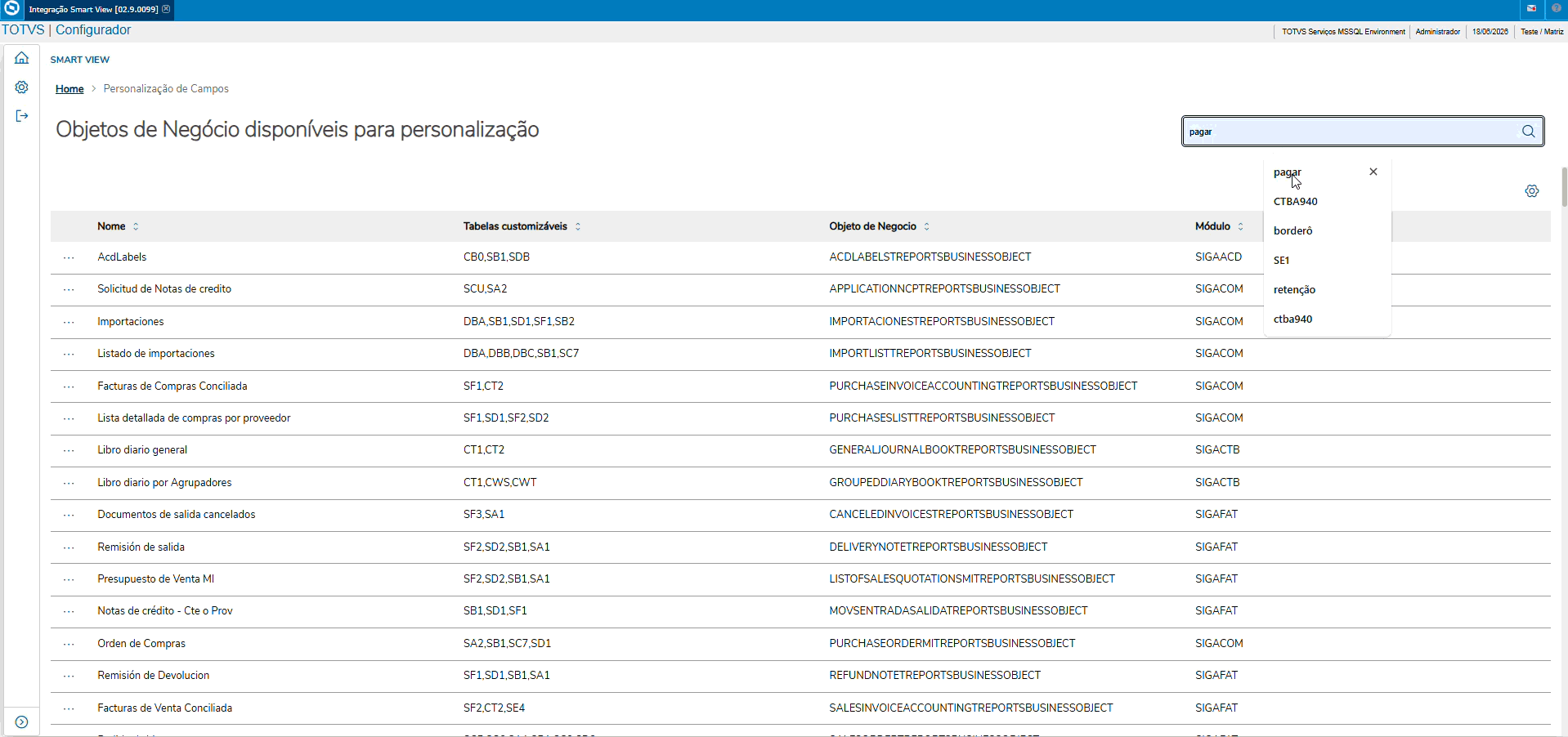Open actions menu for AcdLabels row
Image resolution: width=1568 pixels, height=737 pixels.
[69, 258]
